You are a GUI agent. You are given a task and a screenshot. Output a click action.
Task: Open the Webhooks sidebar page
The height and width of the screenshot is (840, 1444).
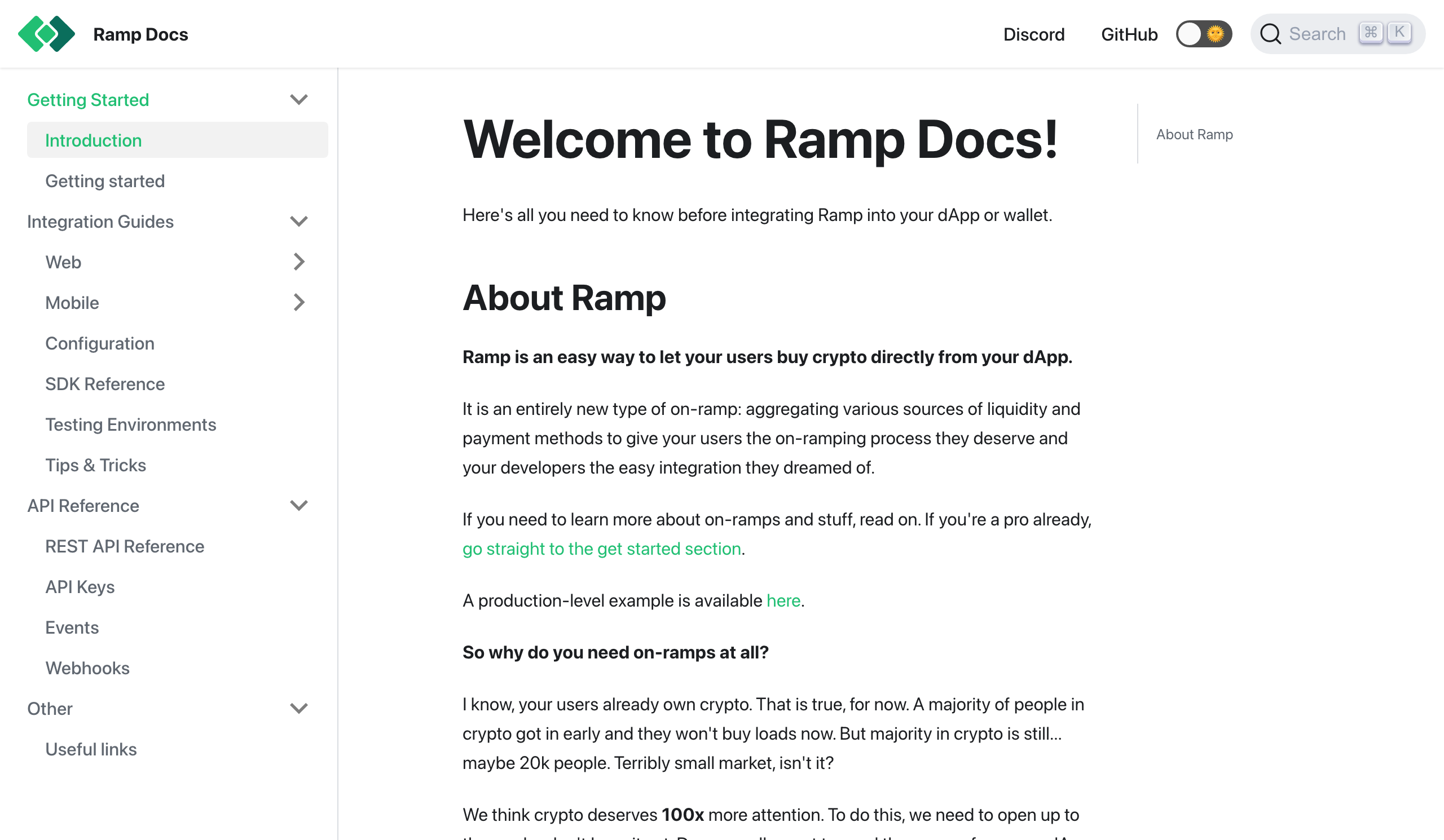87,668
